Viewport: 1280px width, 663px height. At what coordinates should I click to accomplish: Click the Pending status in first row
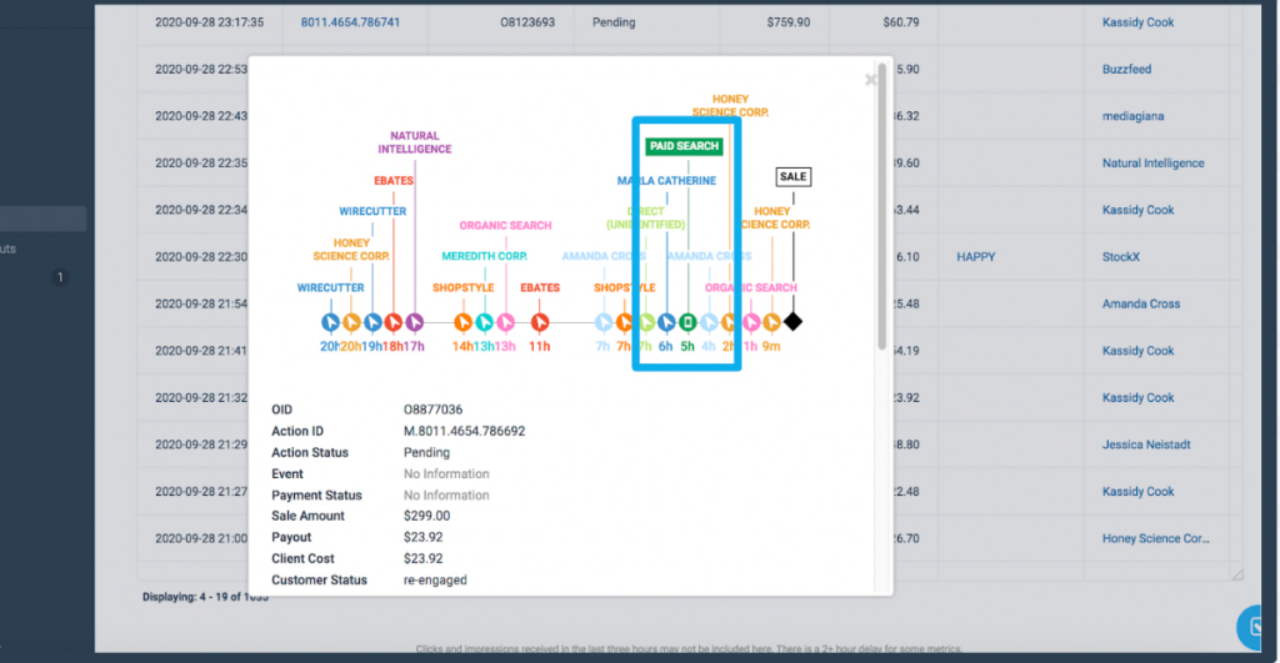click(614, 22)
